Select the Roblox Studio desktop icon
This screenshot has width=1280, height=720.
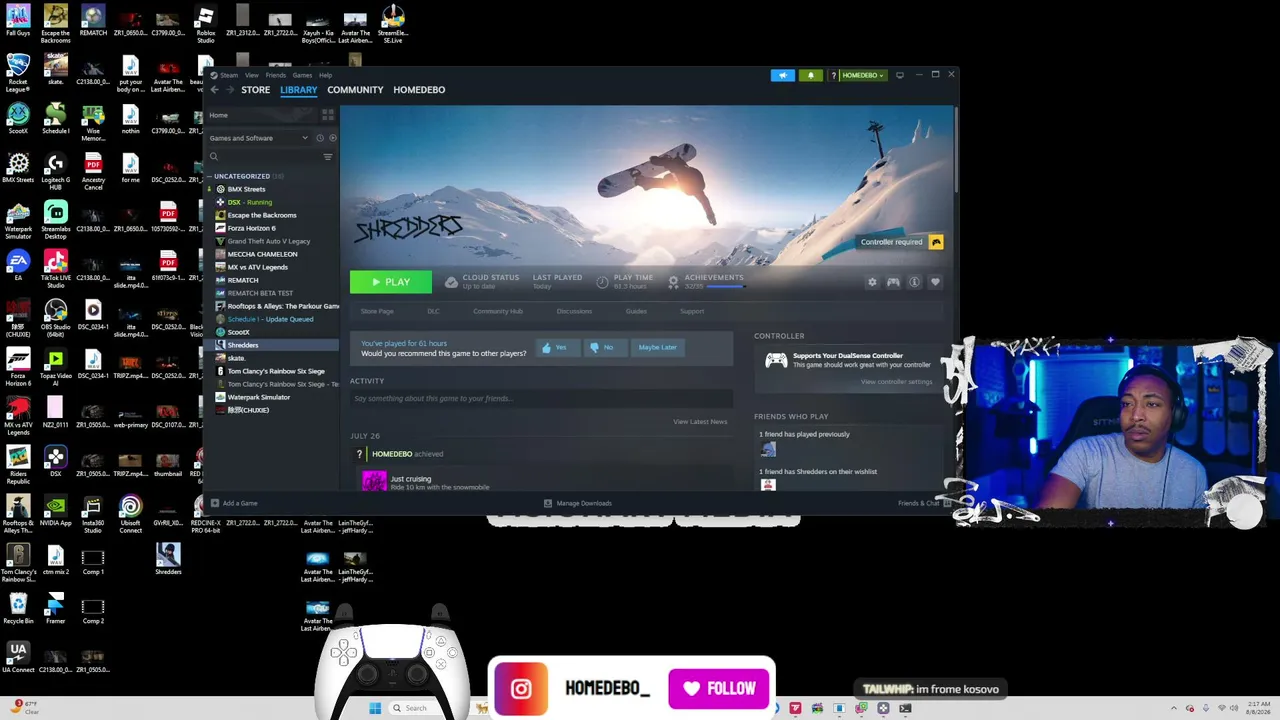tap(205, 25)
